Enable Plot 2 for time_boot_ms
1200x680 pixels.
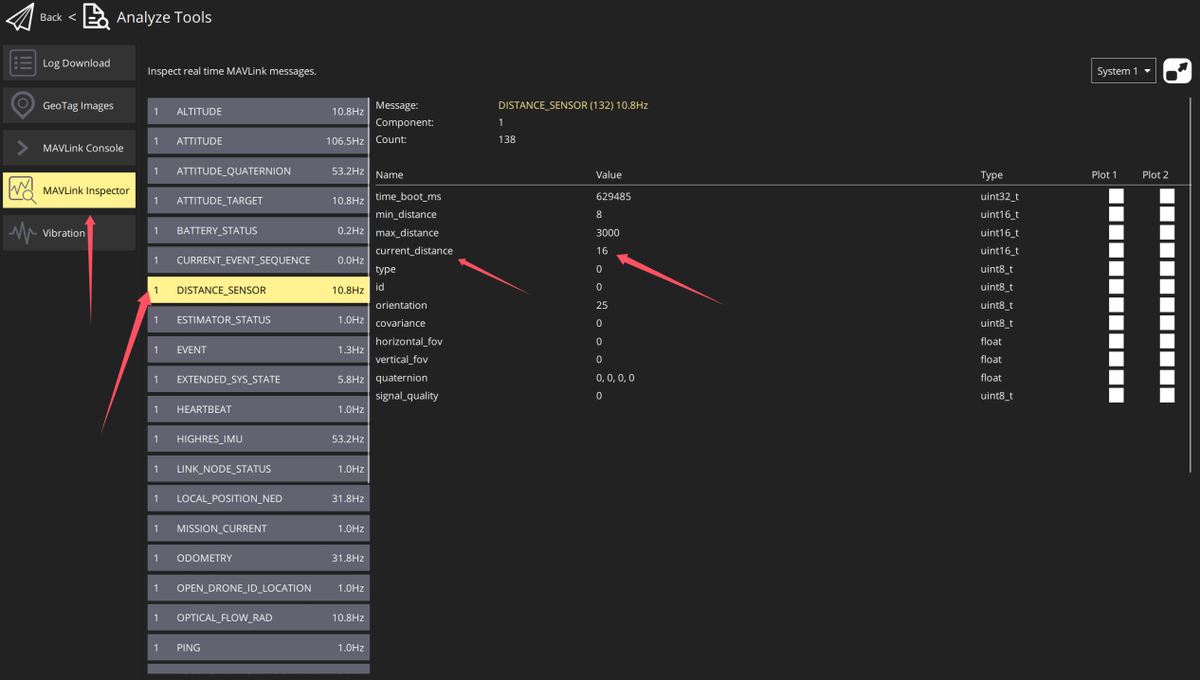tap(1167, 196)
